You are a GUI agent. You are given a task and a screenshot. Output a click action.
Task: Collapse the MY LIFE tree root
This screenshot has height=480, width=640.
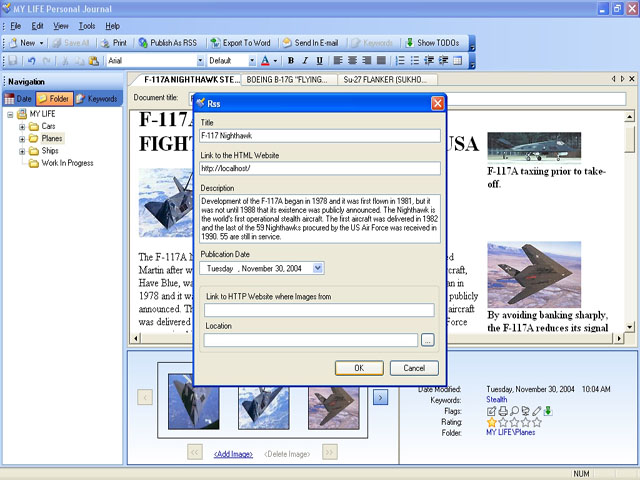click(10, 115)
